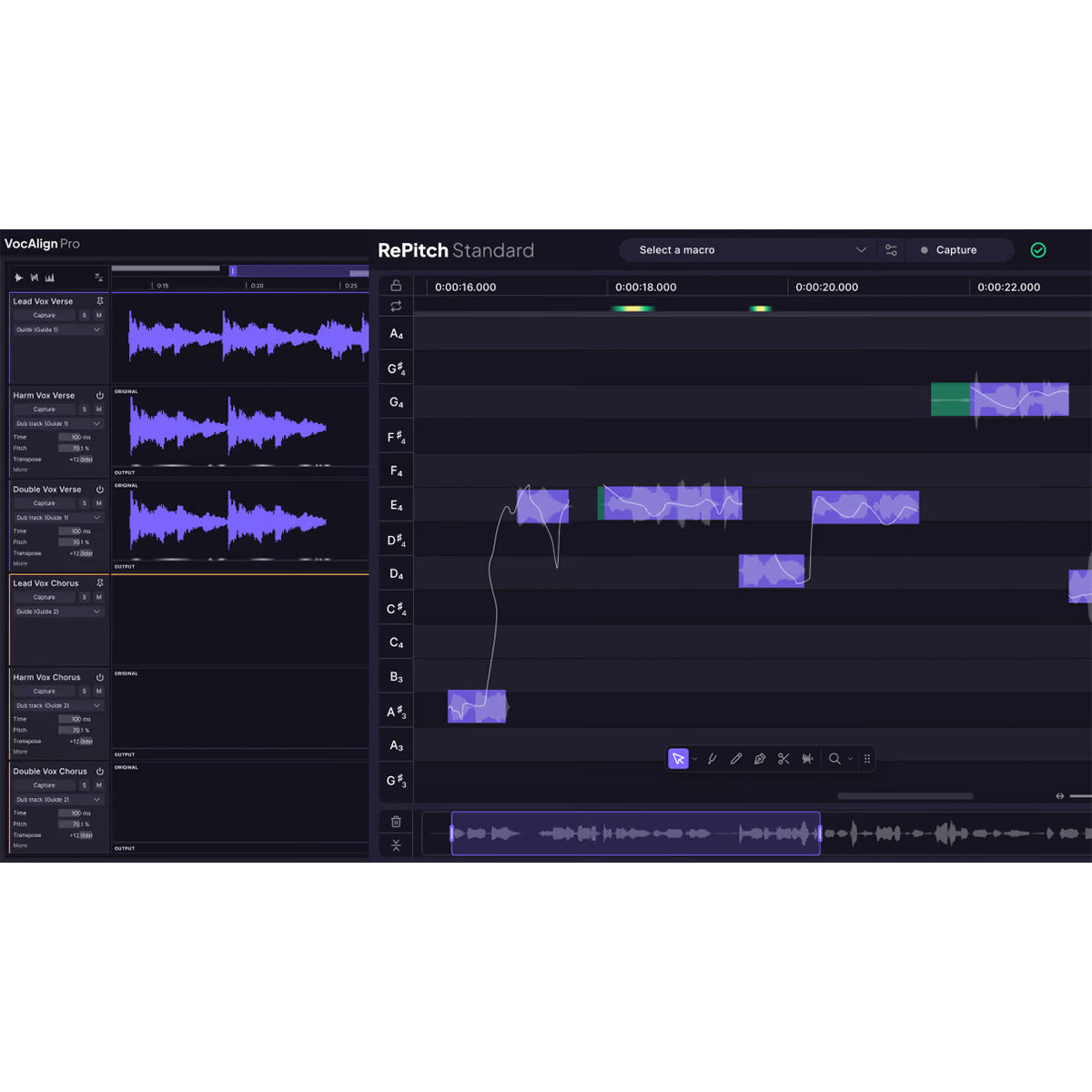Click Capture on Lead Vox Verse
The width and height of the screenshot is (1092, 1092).
pyautogui.click(x=45, y=316)
